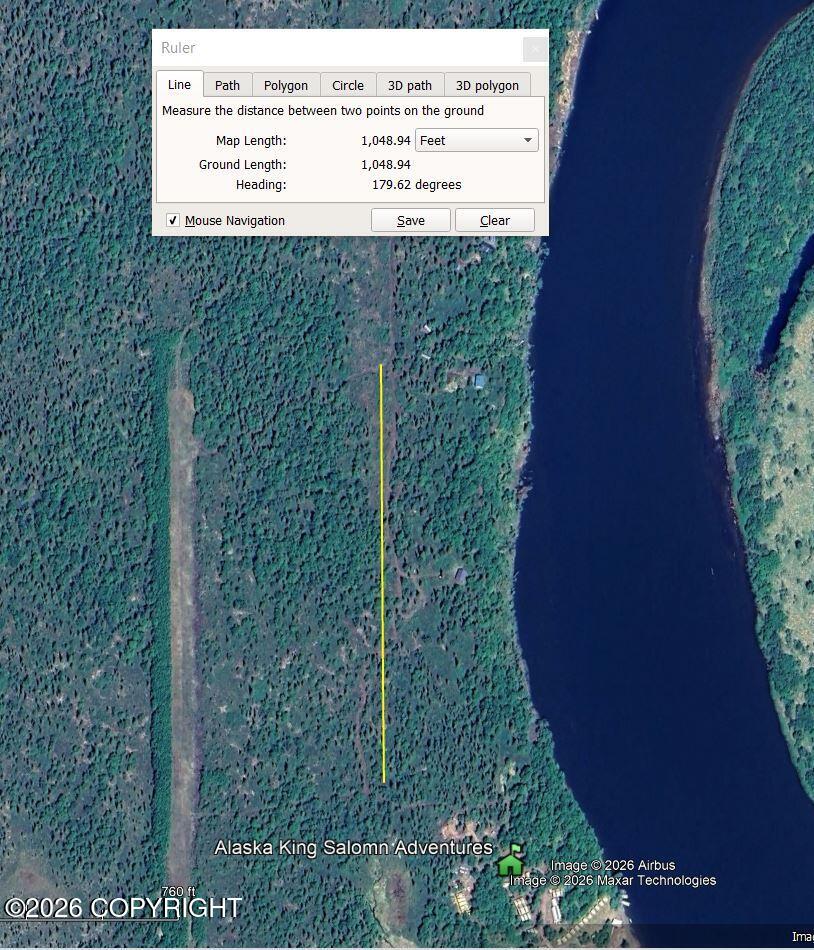Open the 3D polygon tab
The image size is (814, 950).
pyautogui.click(x=487, y=85)
